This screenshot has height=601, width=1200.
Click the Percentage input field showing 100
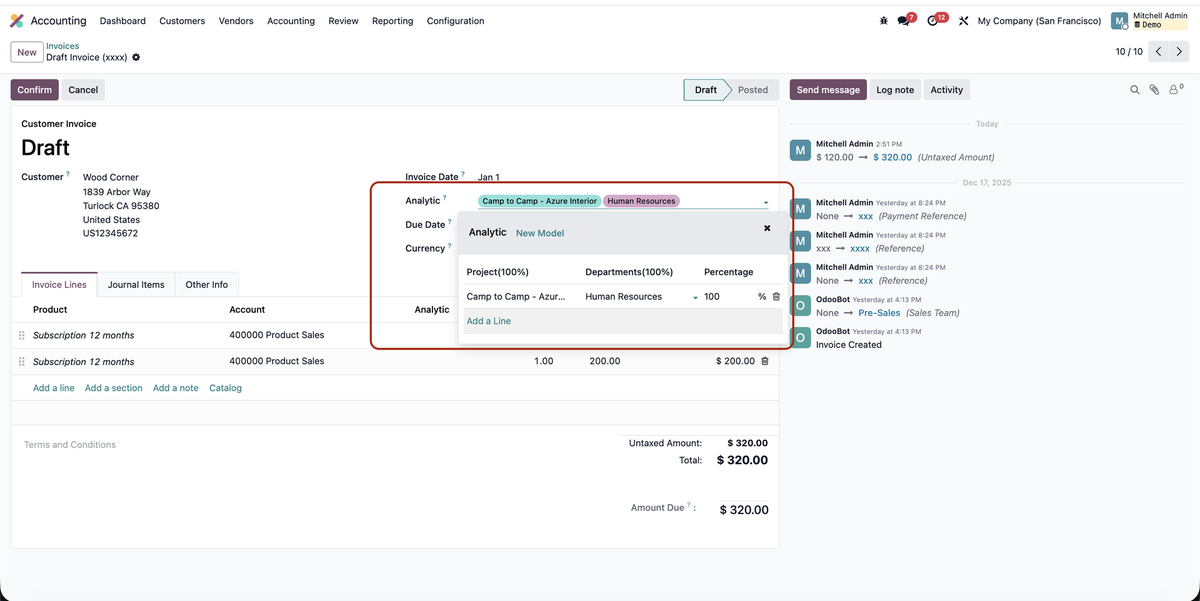[x=725, y=297]
